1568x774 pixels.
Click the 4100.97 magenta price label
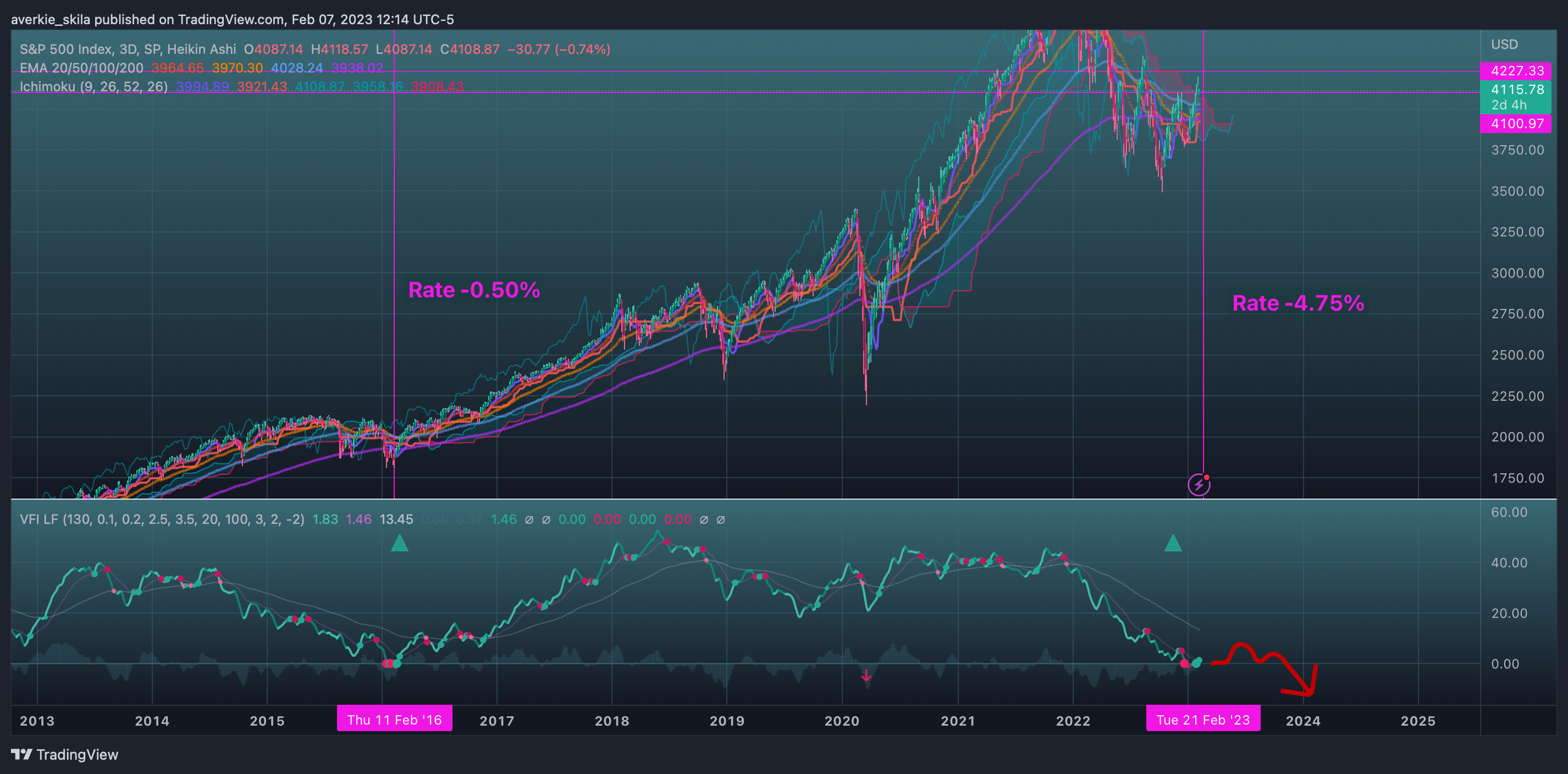[x=1516, y=124]
